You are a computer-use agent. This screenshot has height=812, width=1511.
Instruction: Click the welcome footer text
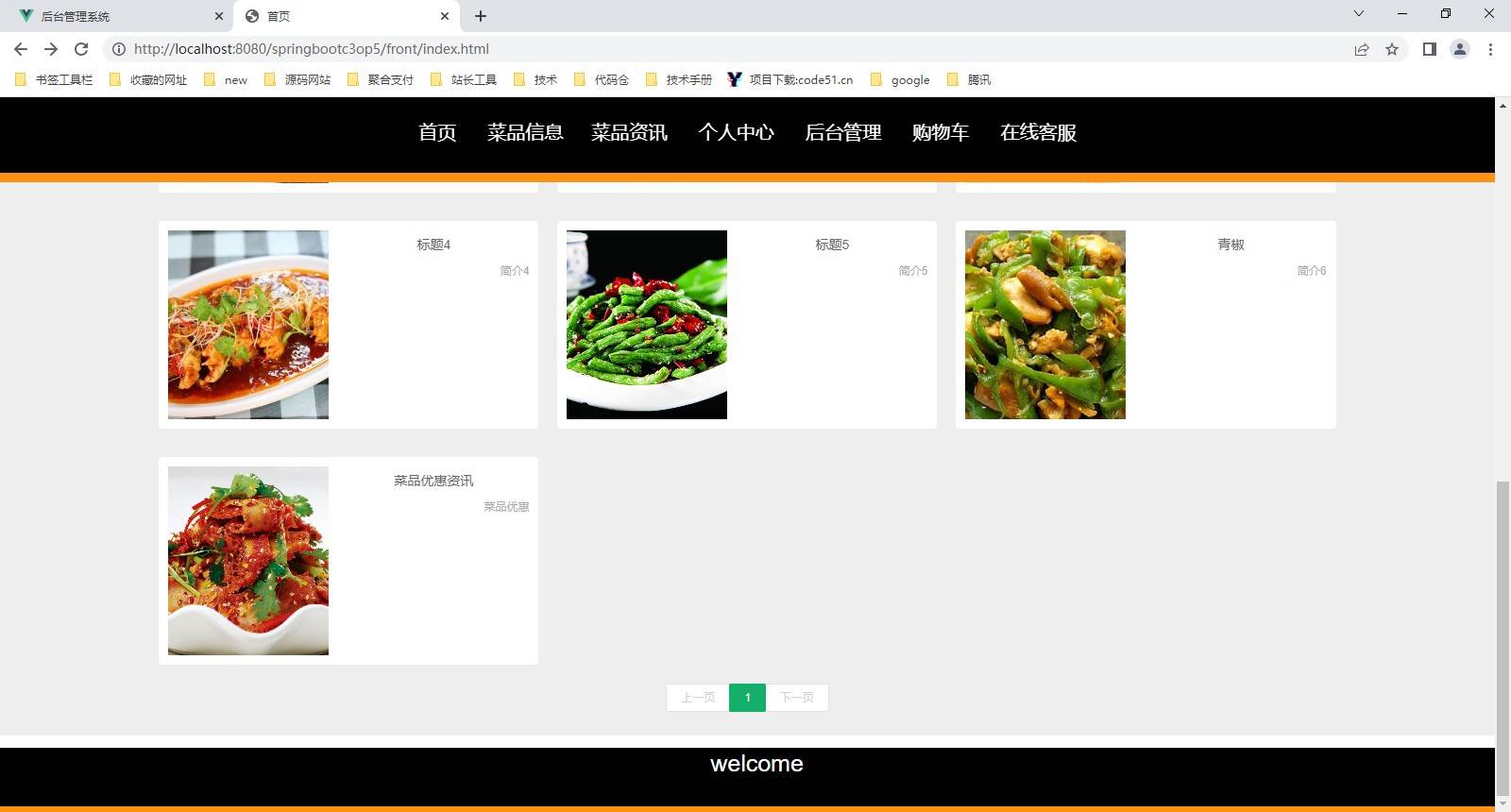pyautogui.click(x=756, y=764)
